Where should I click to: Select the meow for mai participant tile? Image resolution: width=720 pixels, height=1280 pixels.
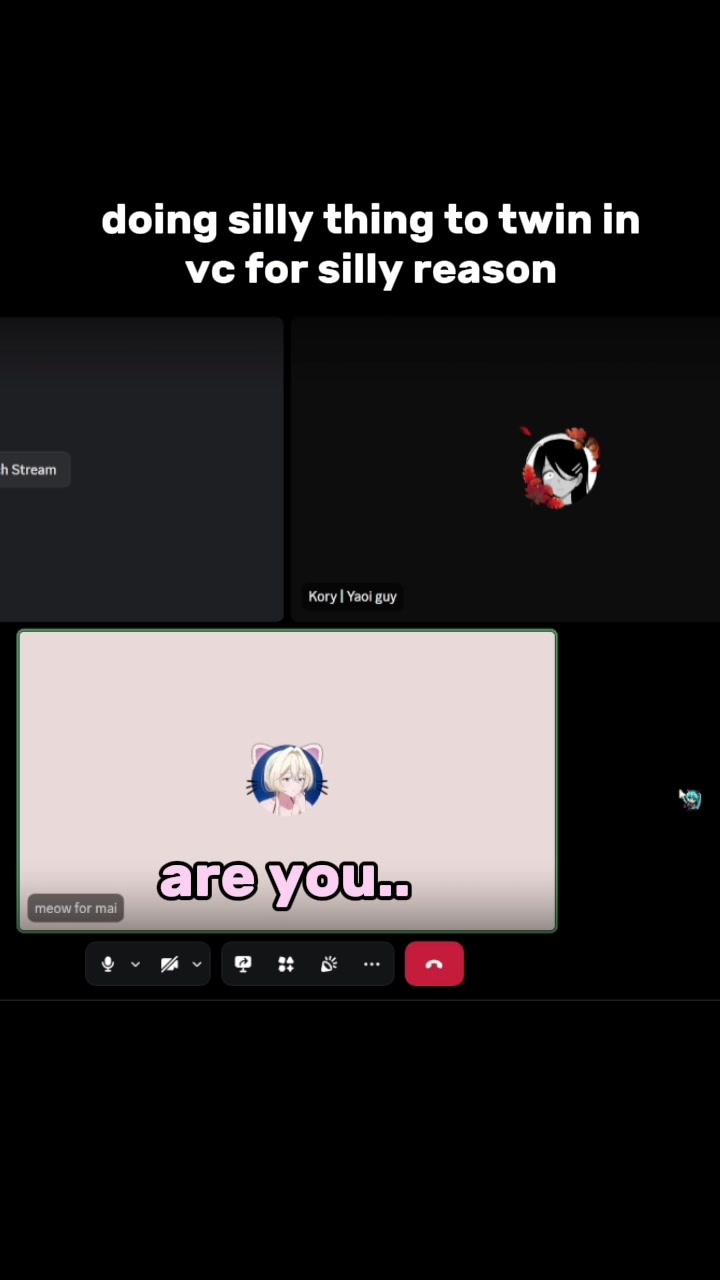pyautogui.click(x=287, y=781)
